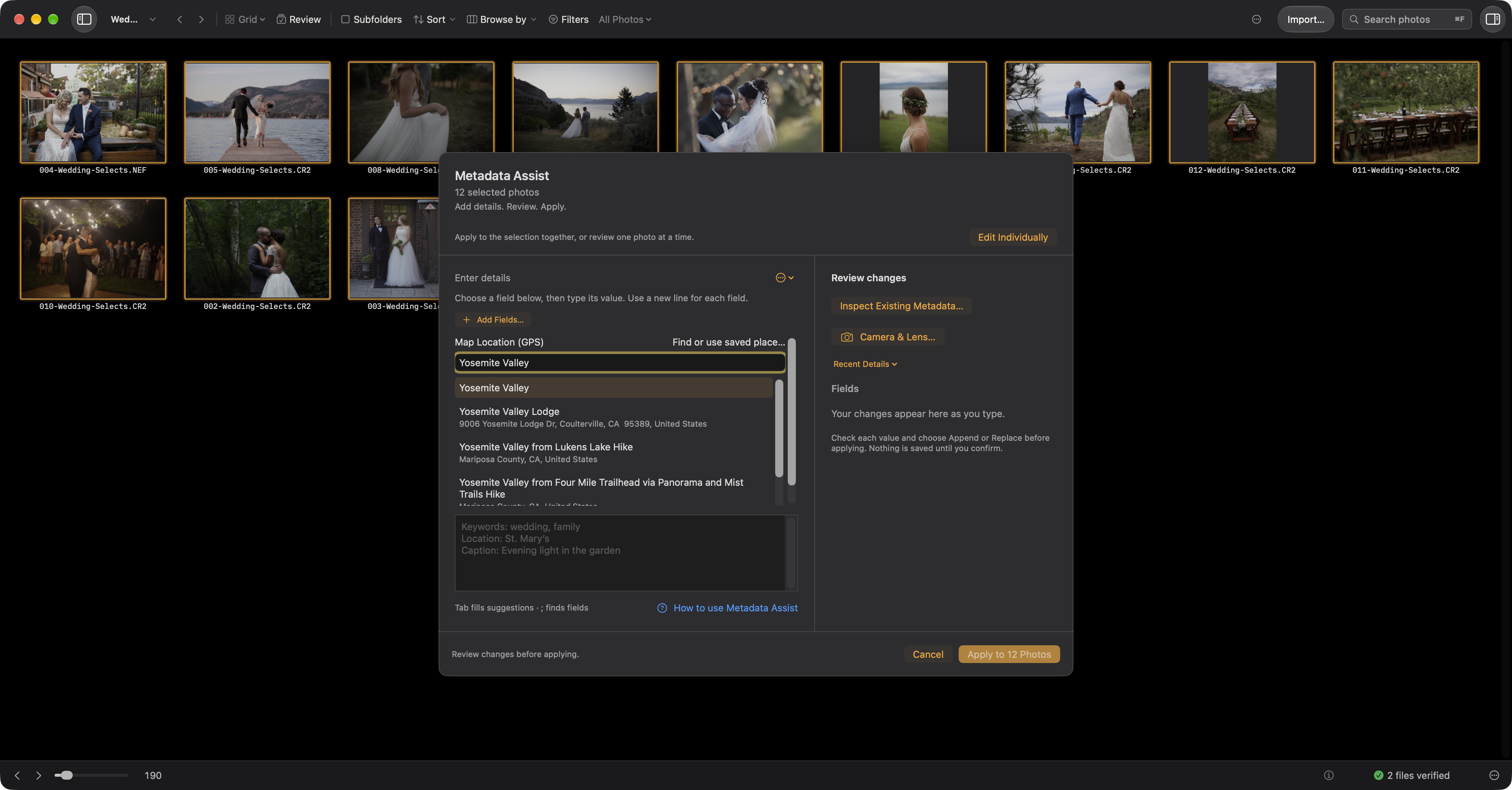Image resolution: width=1512 pixels, height=790 pixels.
Task: Select Yosemite Valley Lodge suggestion
Action: click(x=614, y=417)
